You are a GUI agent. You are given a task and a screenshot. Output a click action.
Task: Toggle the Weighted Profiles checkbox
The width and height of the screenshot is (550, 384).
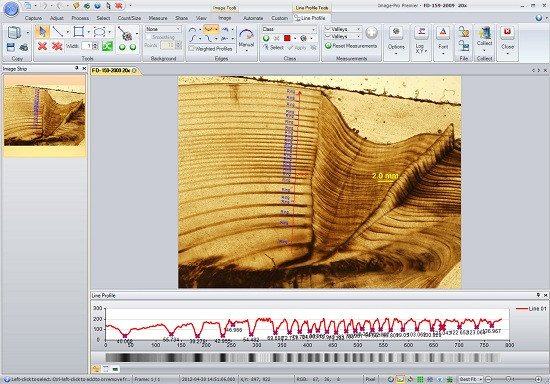[x=191, y=49]
